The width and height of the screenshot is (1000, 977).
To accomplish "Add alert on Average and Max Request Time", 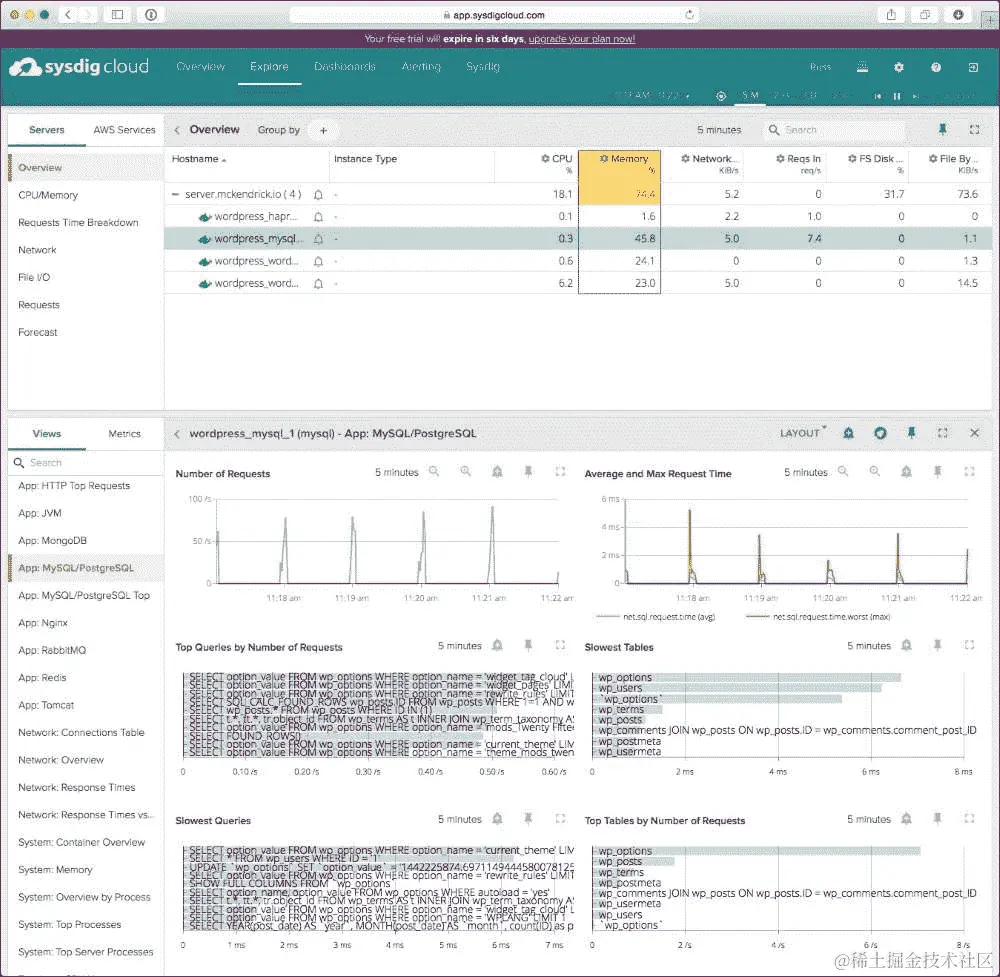I will pos(906,471).
